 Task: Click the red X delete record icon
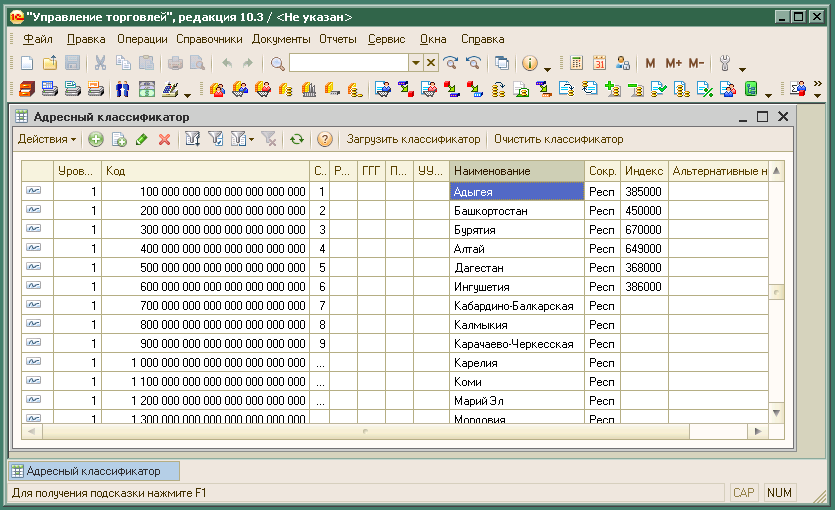click(x=164, y=140)
